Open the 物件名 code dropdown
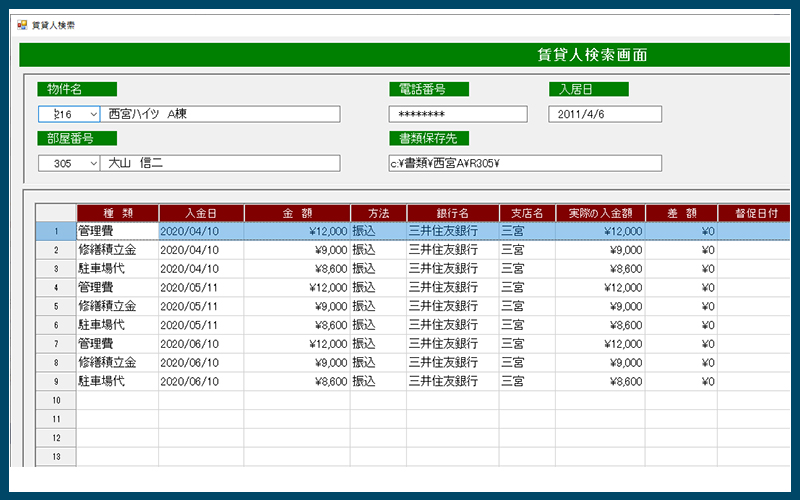 click(93, 115)
